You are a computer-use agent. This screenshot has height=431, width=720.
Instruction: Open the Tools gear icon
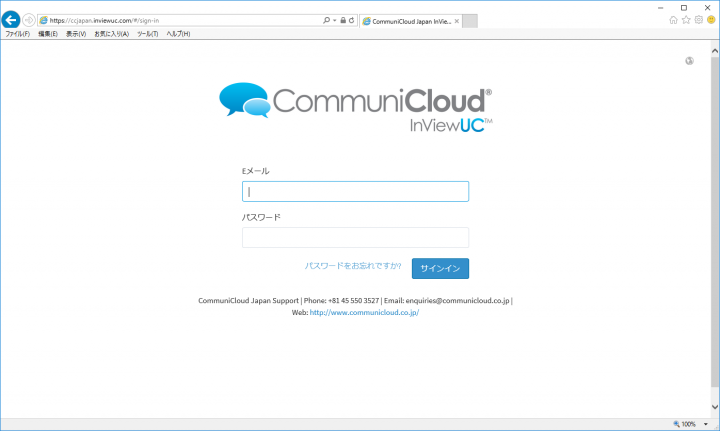click(x=698, y=20)
